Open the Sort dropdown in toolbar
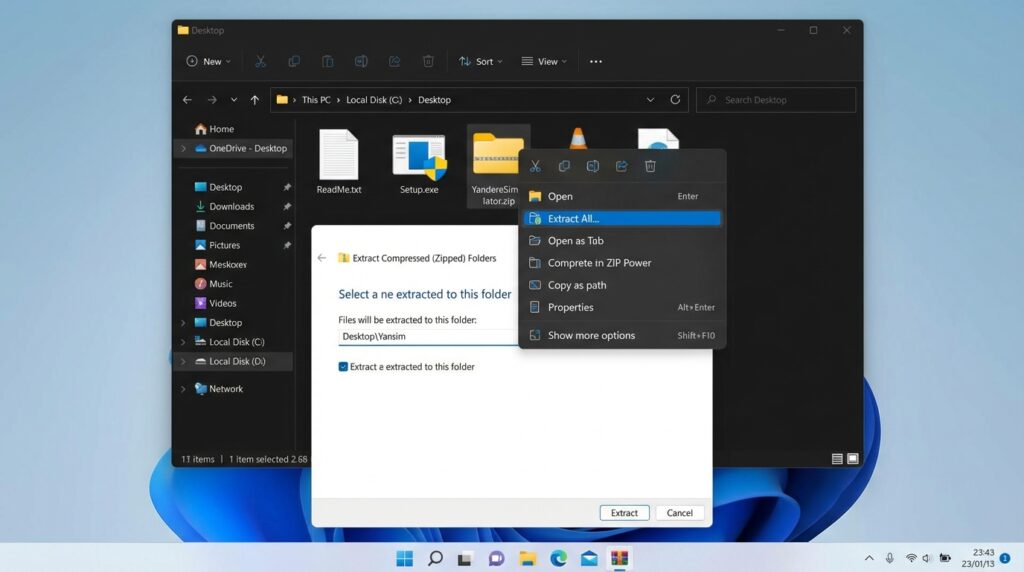The width and height of the screenshot is (1024, 572). pos(481,61)
